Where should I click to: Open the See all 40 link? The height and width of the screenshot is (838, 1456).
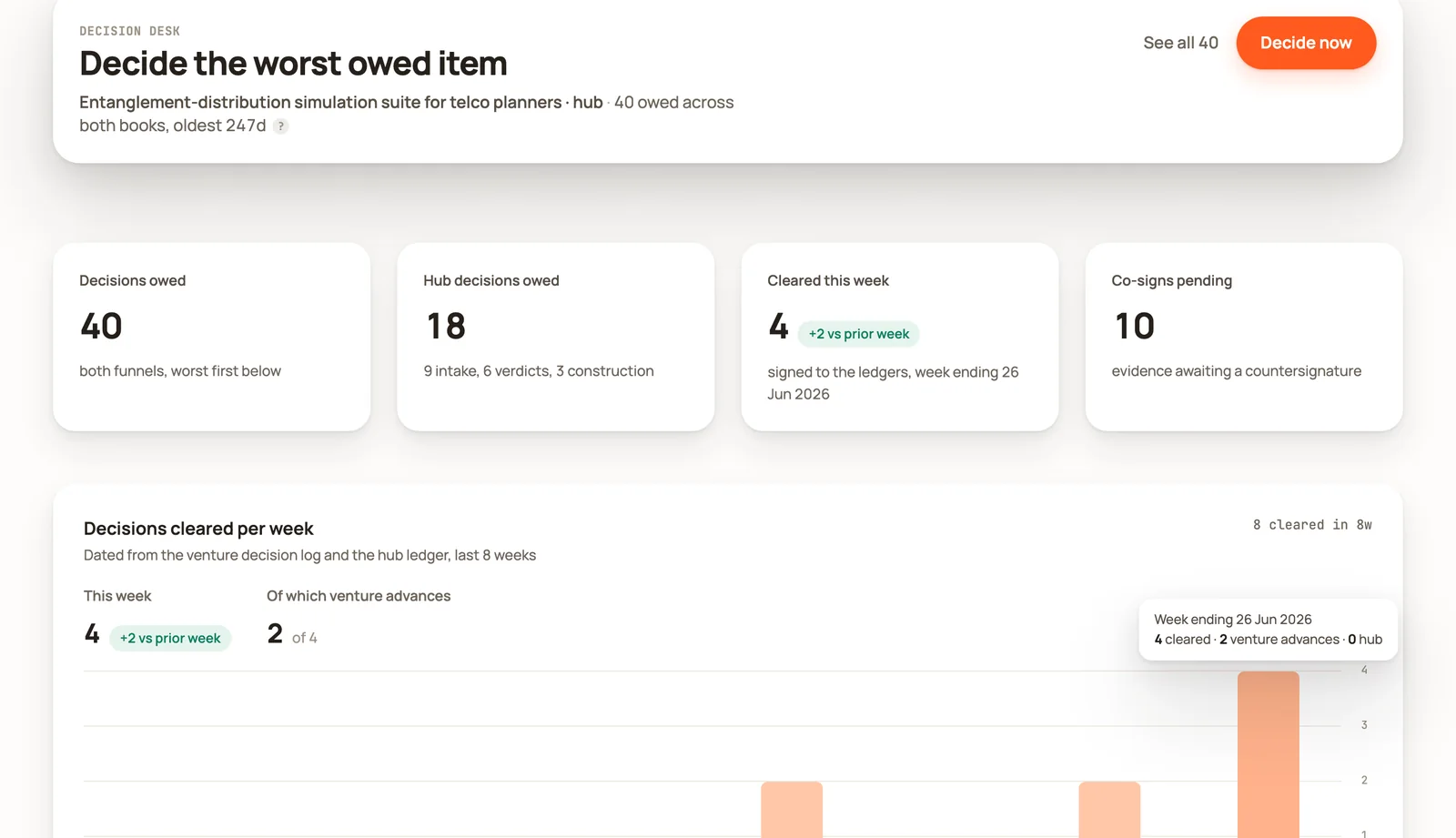click(1180, 43)
